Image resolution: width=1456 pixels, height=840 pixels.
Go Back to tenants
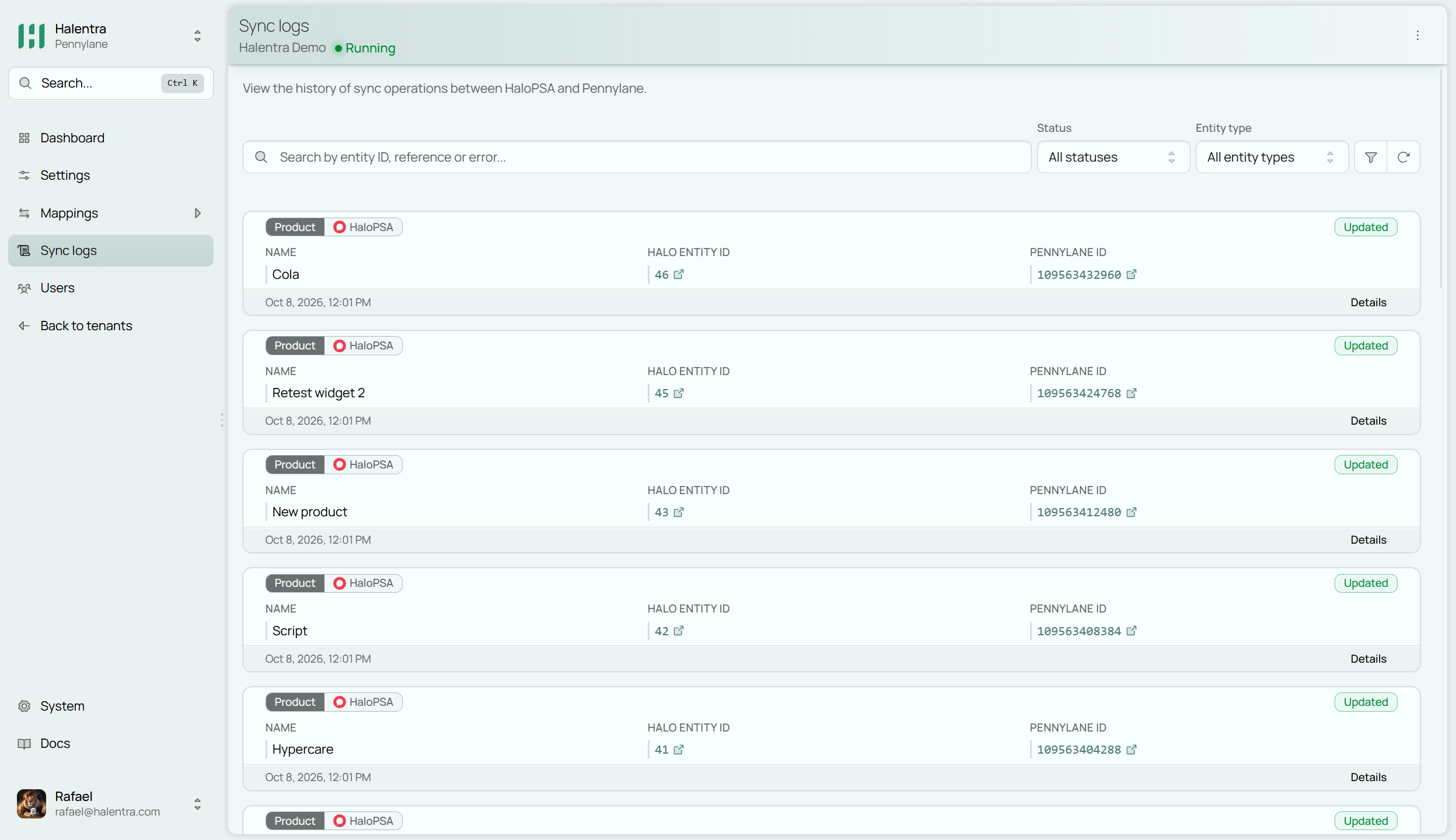[111, 325]
